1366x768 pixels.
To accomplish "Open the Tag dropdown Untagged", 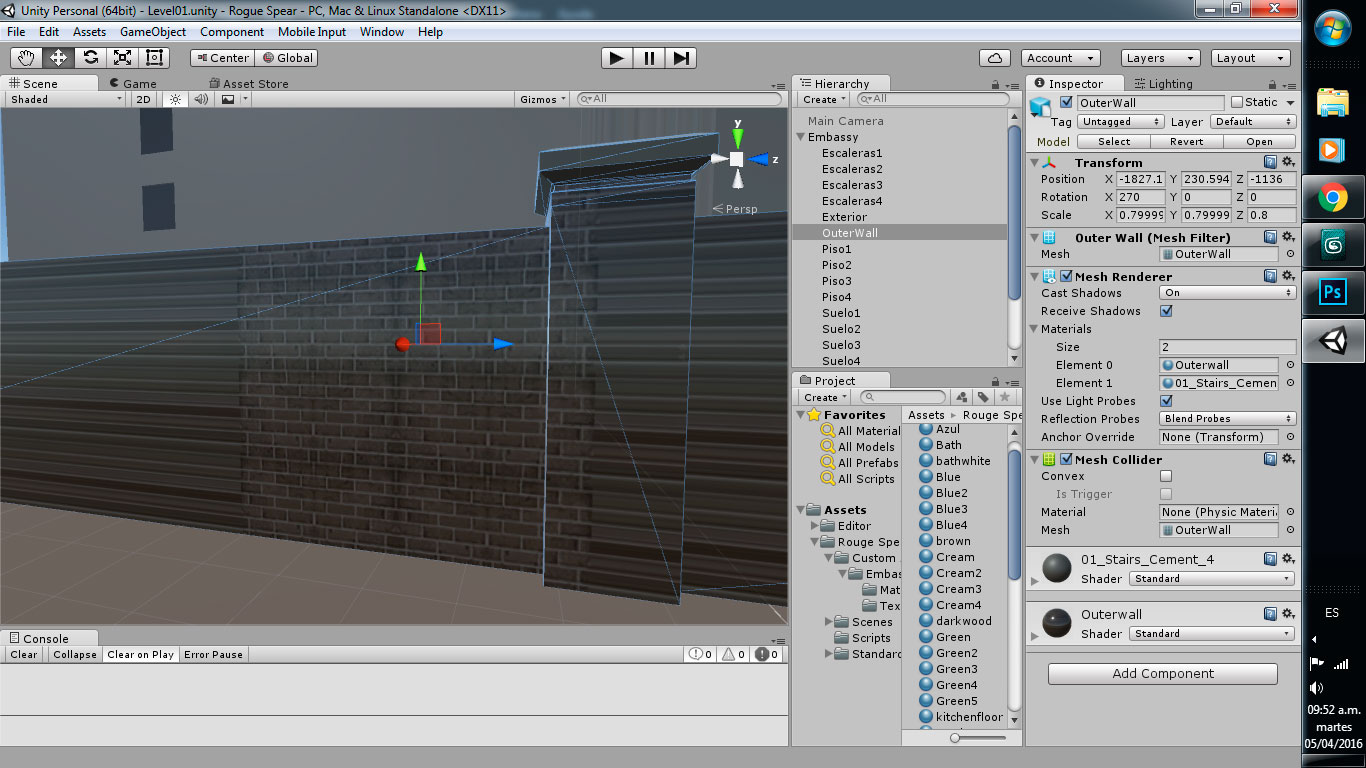I will [x=1121, y=121].
